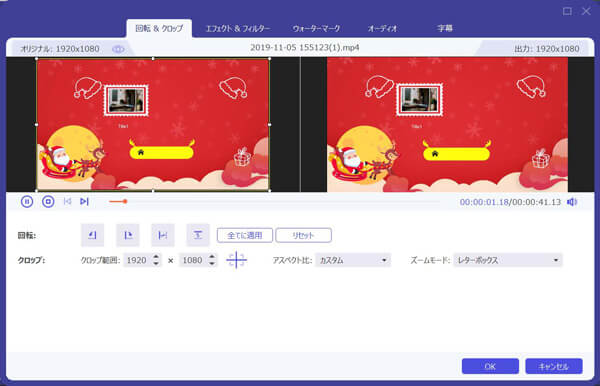Viewport: 600px width, 386px height.
Task: Open the 字幕 tab
Action: (445, 28)
